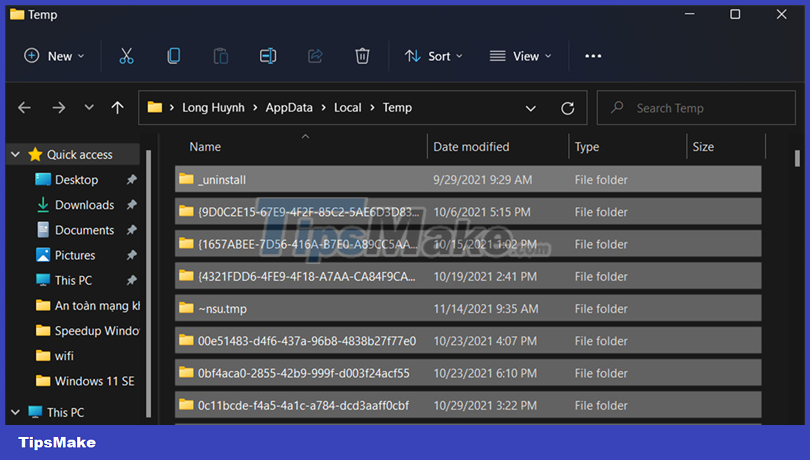This screenshot has width=810, height=460.
Task: Click the pin icon beside Documents
Action: (132, 229)
